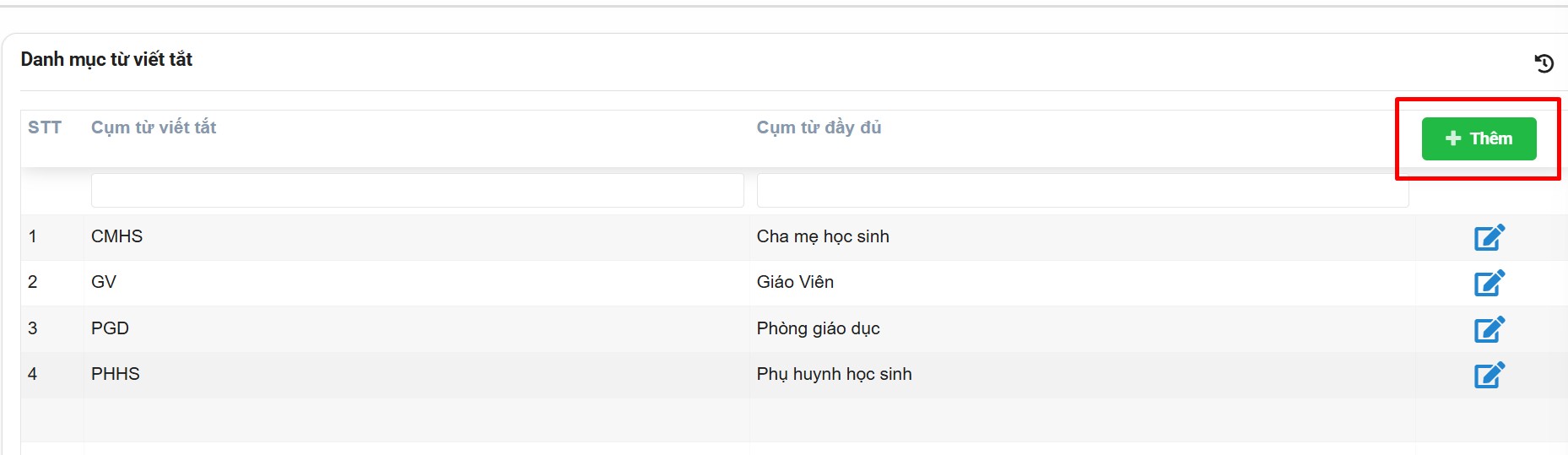This screenshot has width=1568, height=455.
Task: Click the "Cụm từ viết tắt" column header
Action: 154,127
